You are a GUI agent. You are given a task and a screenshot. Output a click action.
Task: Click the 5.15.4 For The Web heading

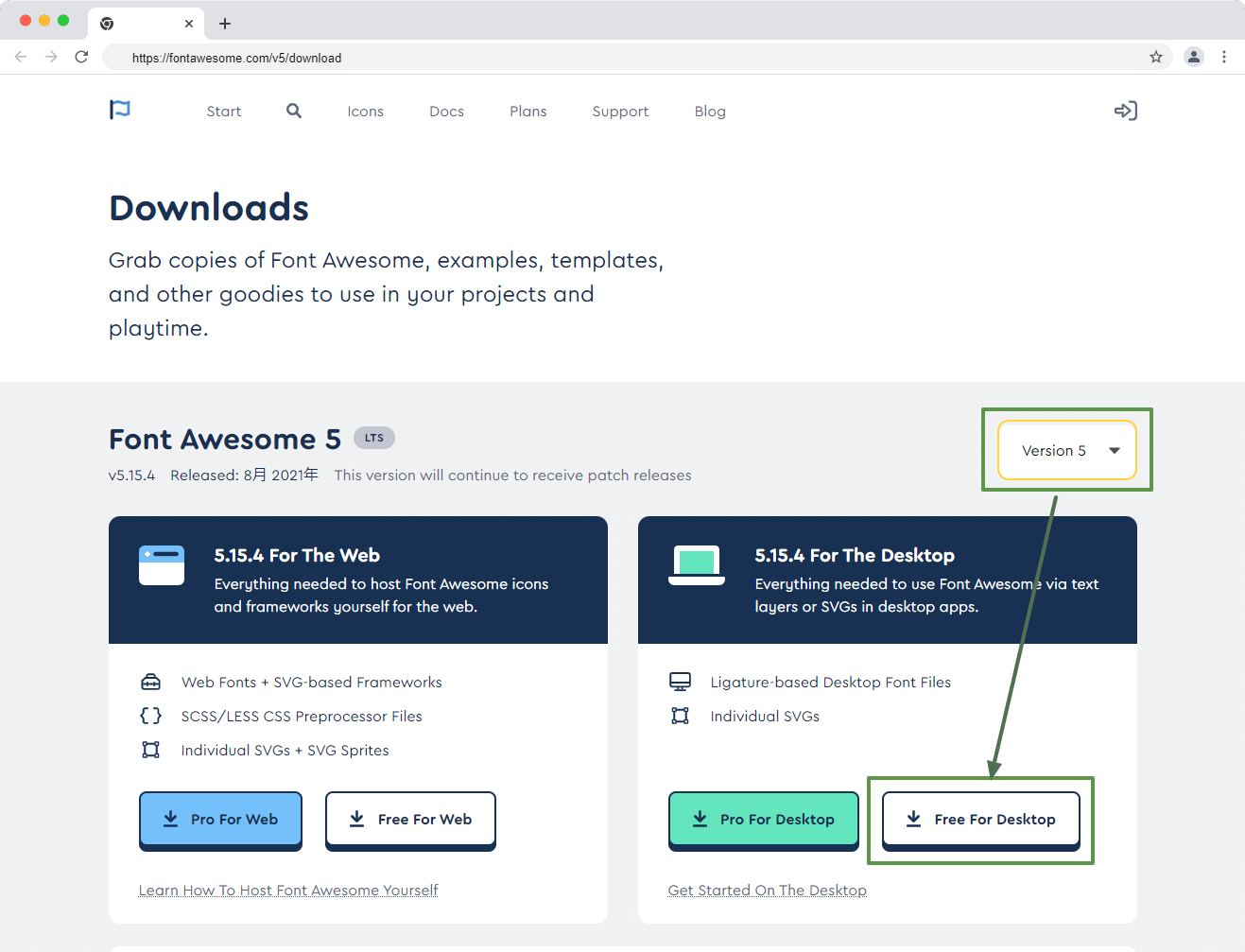coord(297,555)
